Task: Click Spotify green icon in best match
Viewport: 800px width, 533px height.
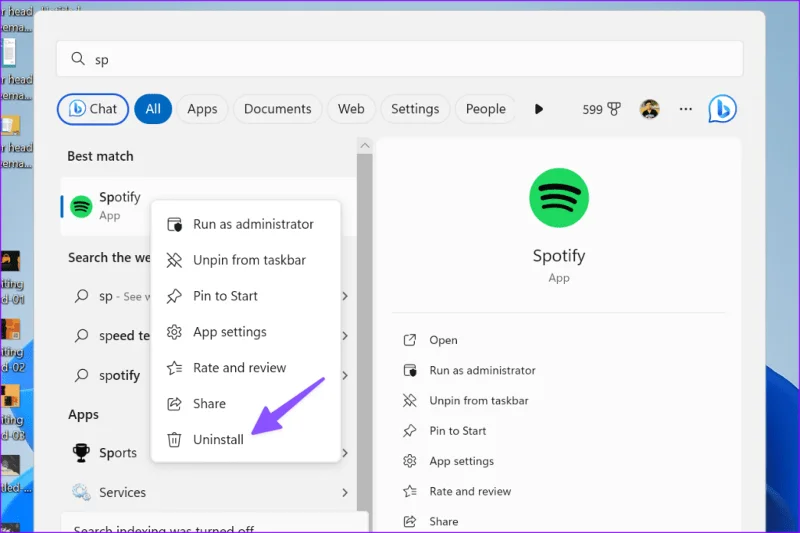Action: click(x=81, y=207)
